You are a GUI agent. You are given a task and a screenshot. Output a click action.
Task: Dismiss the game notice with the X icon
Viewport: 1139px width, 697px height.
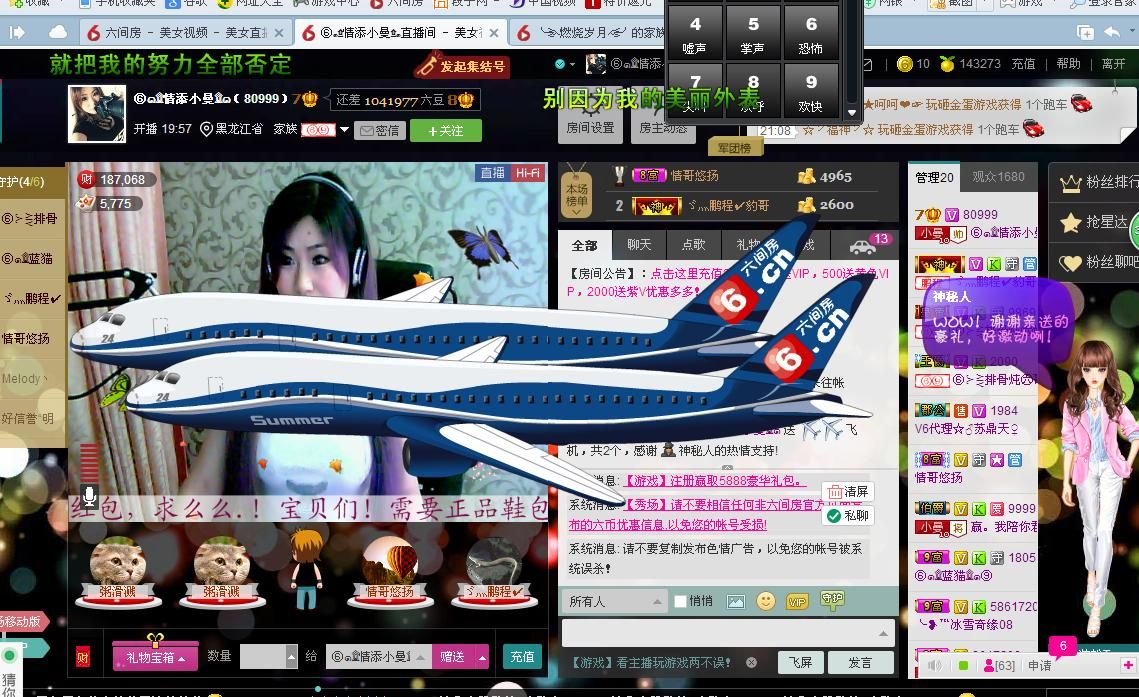[x=751, y=662]
